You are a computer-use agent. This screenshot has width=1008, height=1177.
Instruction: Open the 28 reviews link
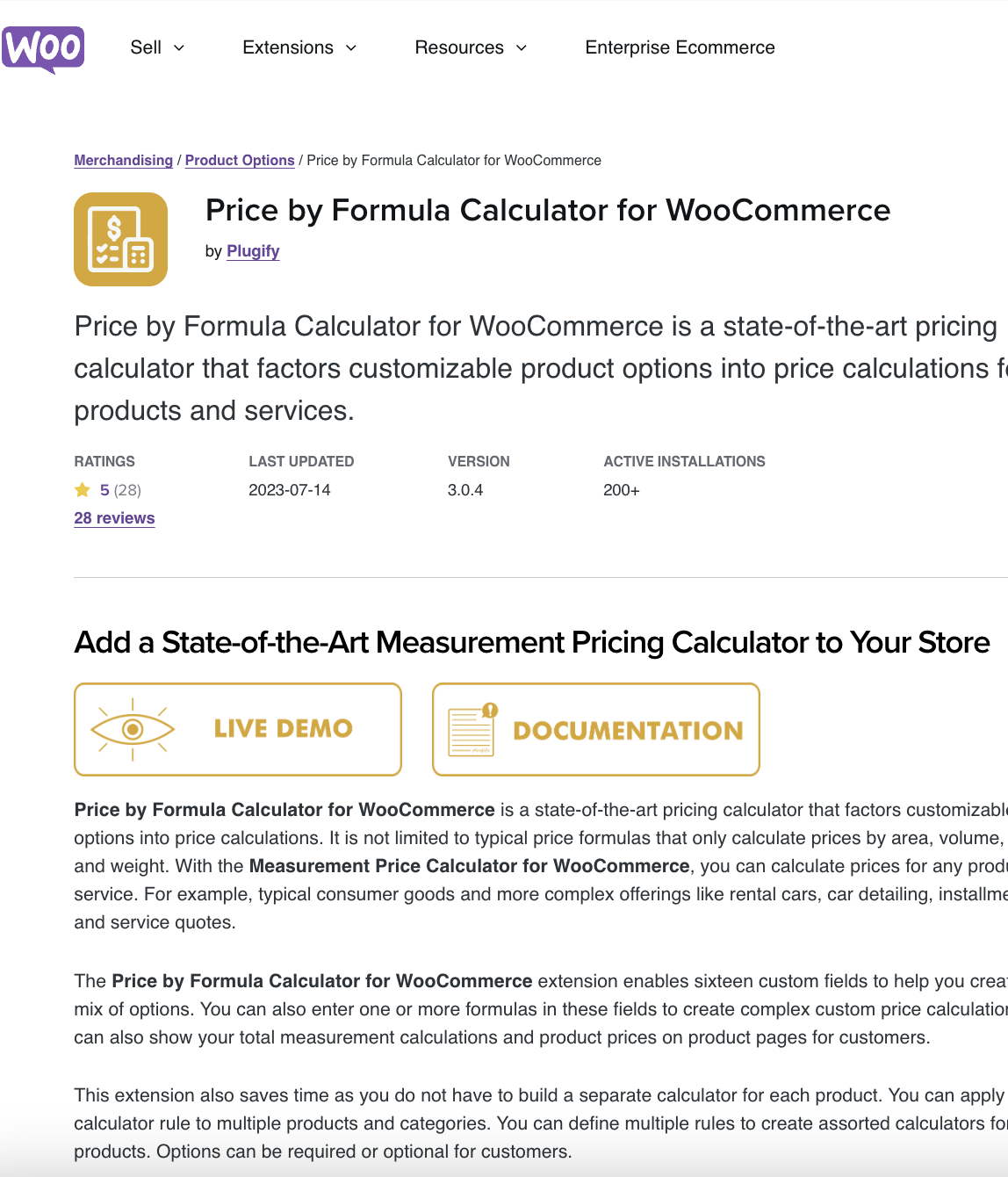coord(114,518)
